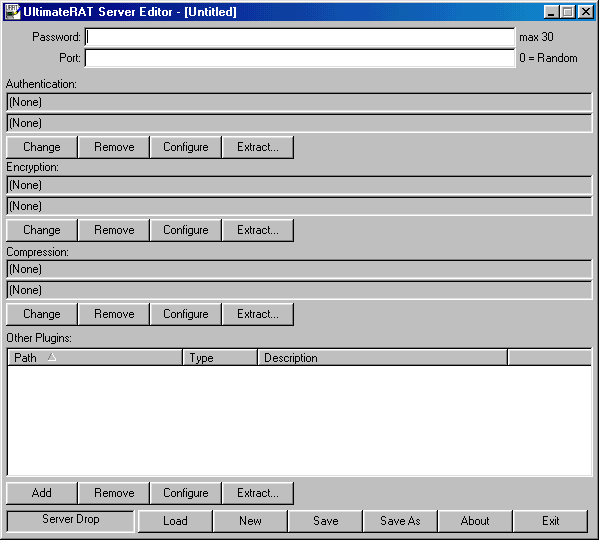Click Configure below the Other Plugins list
This screenshot has width=599, height=540.
click(x=186, y=493)
